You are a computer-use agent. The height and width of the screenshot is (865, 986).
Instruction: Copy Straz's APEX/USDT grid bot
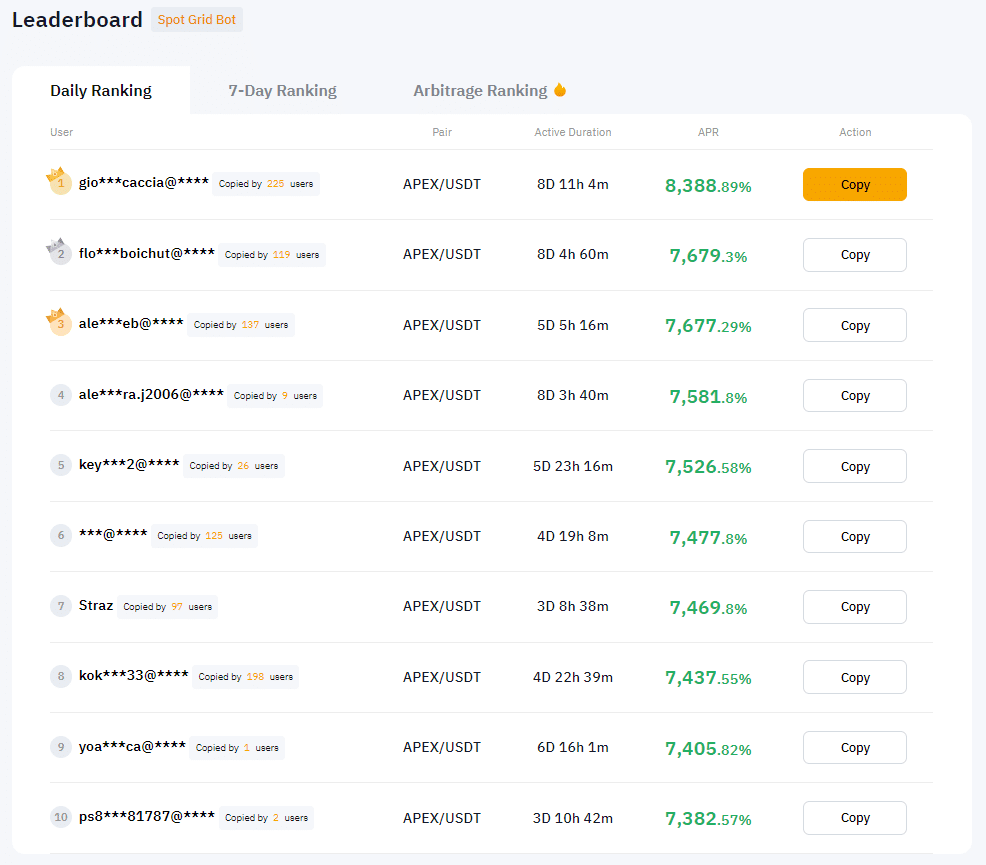click(x=854, y=607)
